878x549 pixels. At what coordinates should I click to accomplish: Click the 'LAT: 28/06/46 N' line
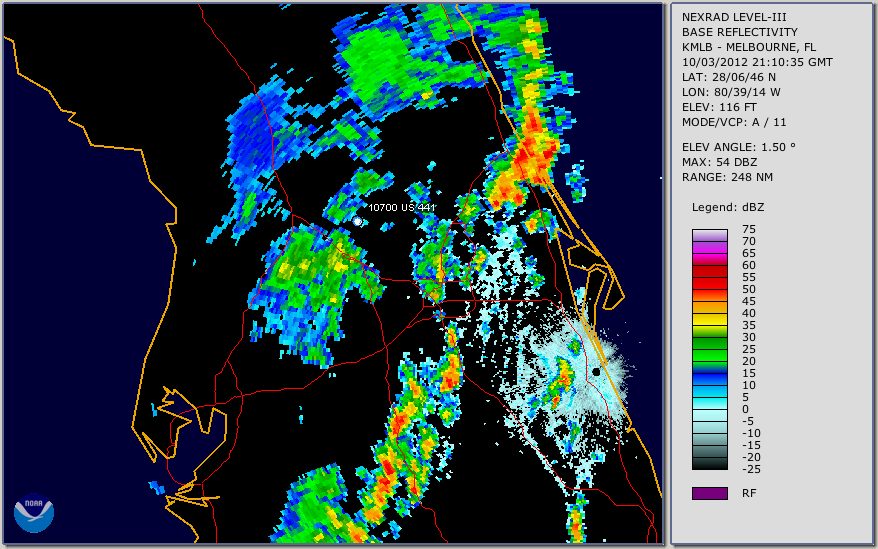[728, 77]
